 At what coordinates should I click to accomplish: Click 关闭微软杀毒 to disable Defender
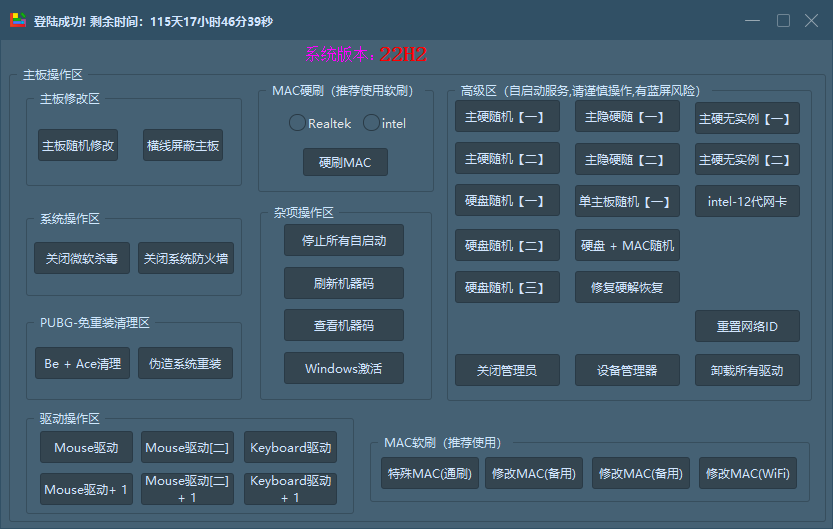click(x=81, y=258)
